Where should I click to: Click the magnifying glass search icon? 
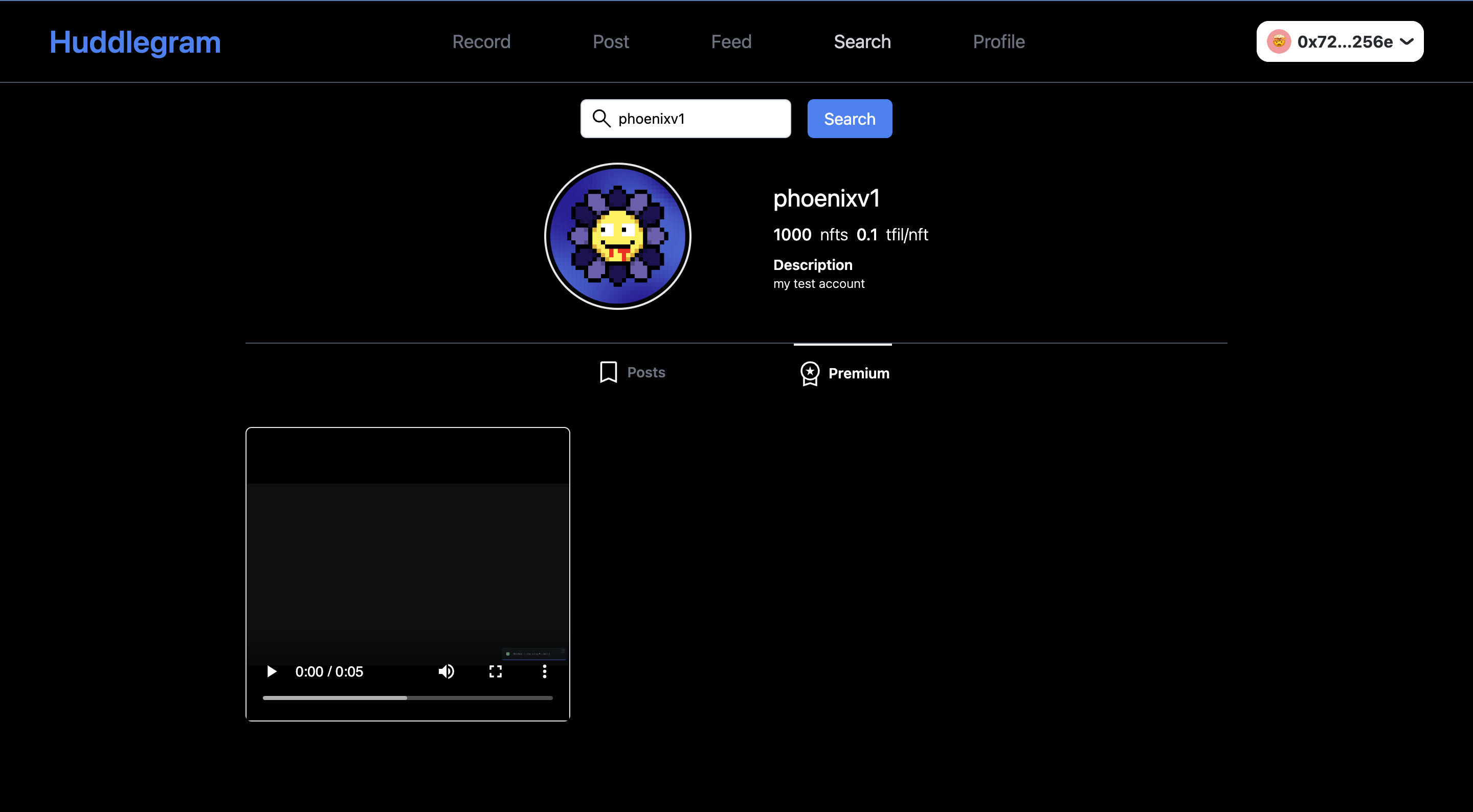click(601, 118)
